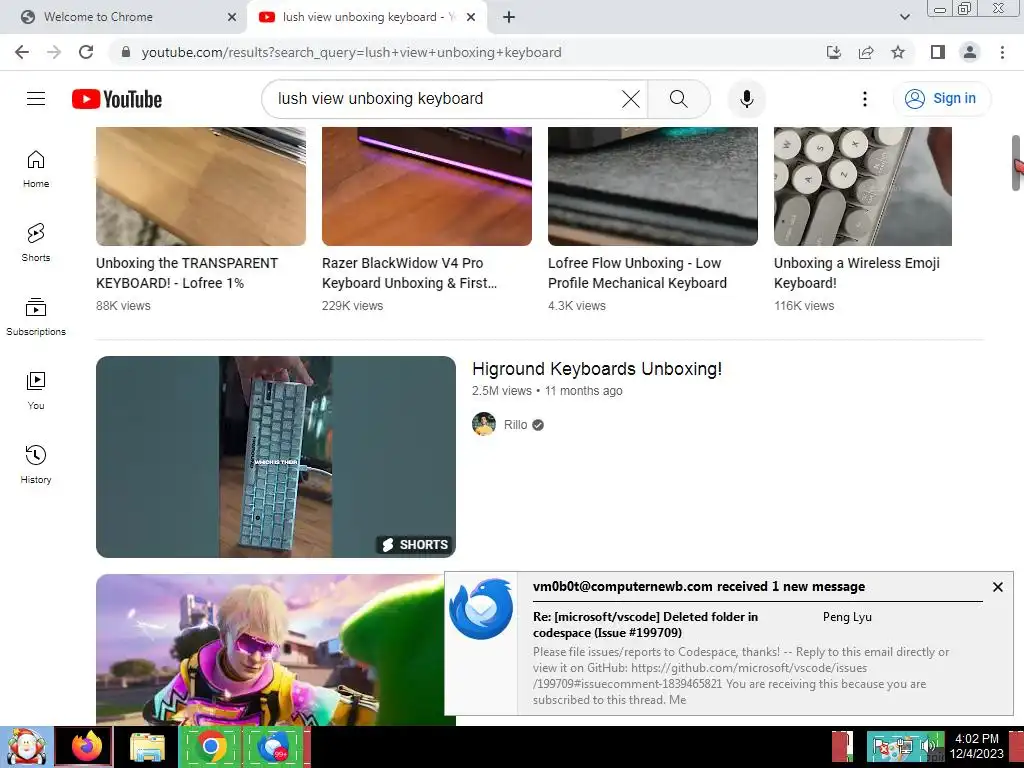Reload the page in Chrome
The image size is (1024, 768).
tap(86, 52)
